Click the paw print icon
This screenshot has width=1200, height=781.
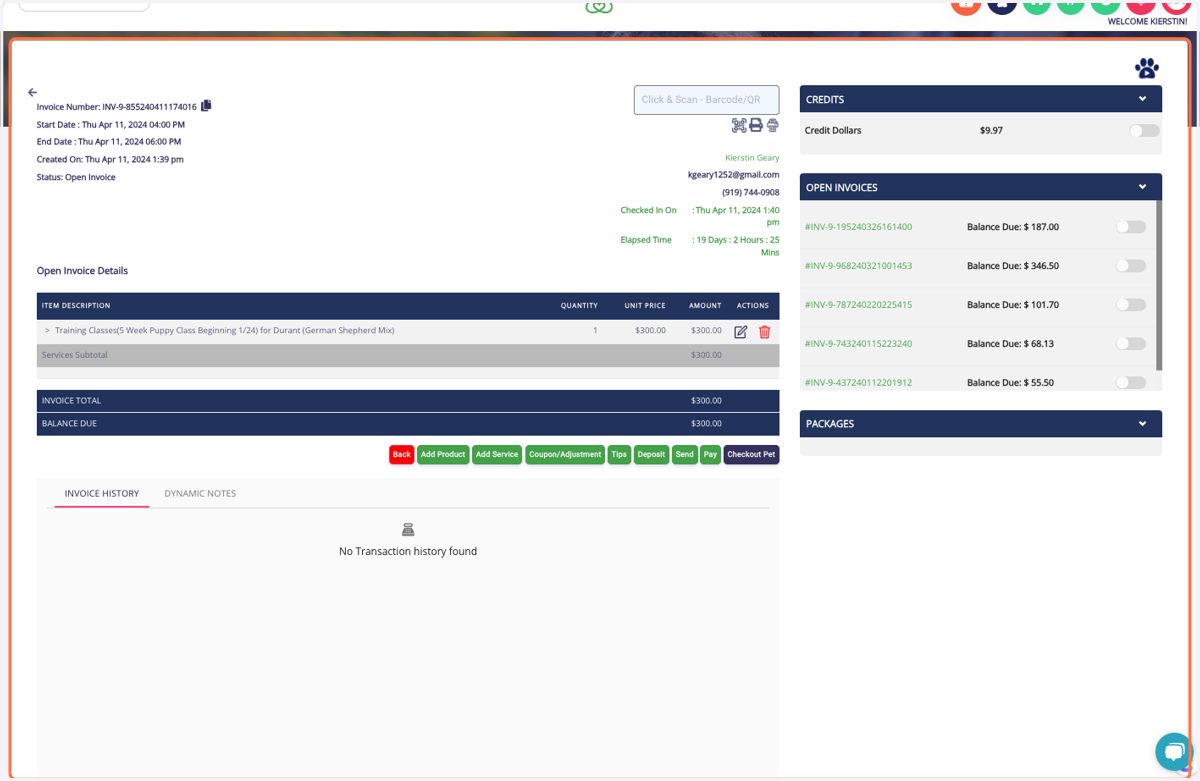[1147, 68]
